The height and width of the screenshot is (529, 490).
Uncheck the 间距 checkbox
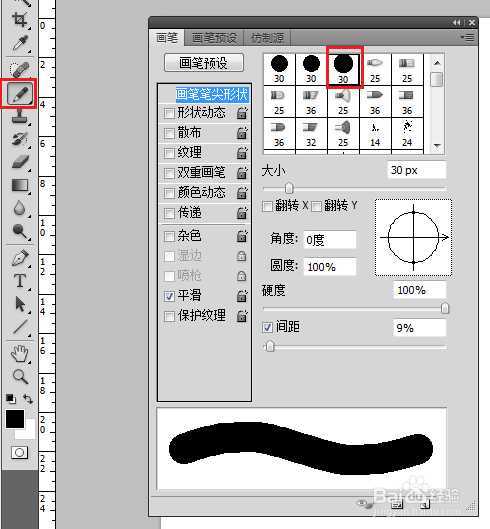tap(268, 327)
